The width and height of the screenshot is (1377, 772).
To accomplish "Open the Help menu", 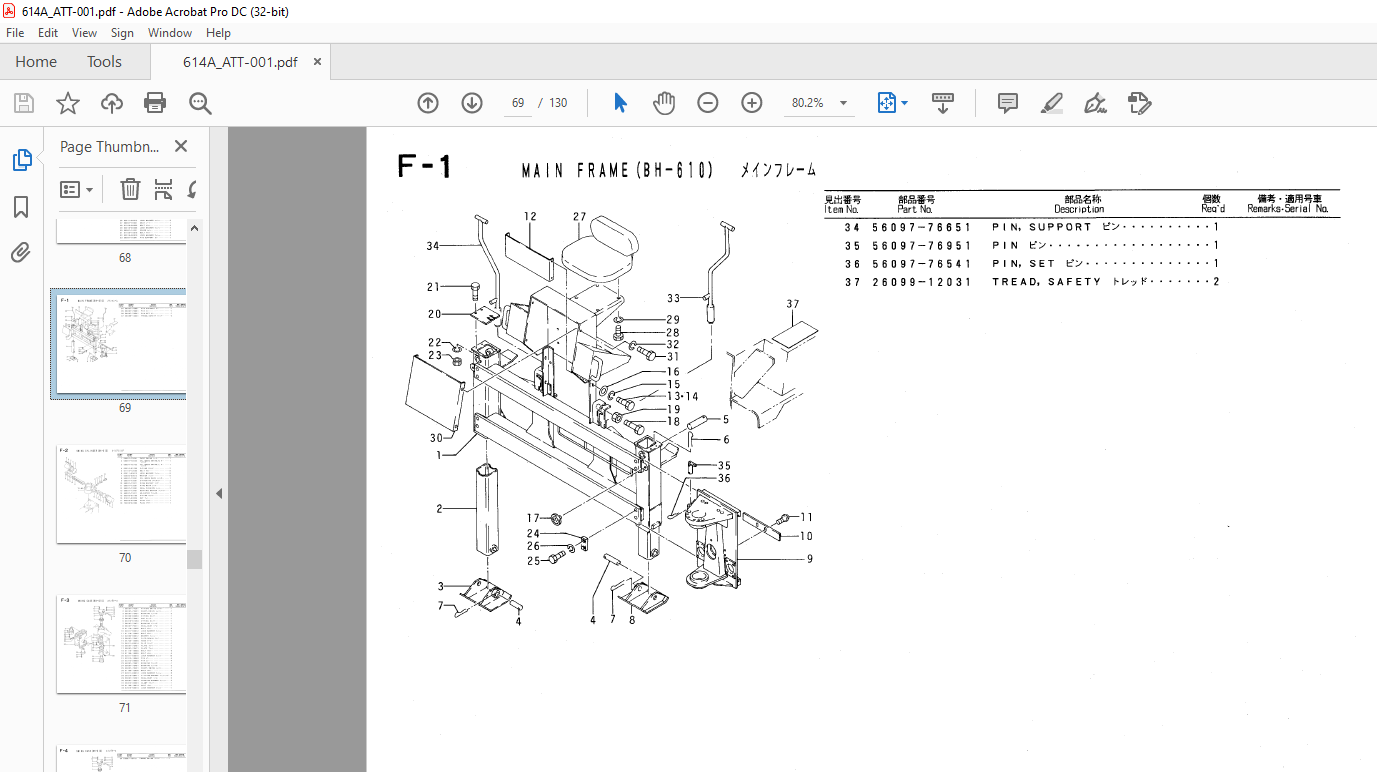I will (x=218, y=33).
